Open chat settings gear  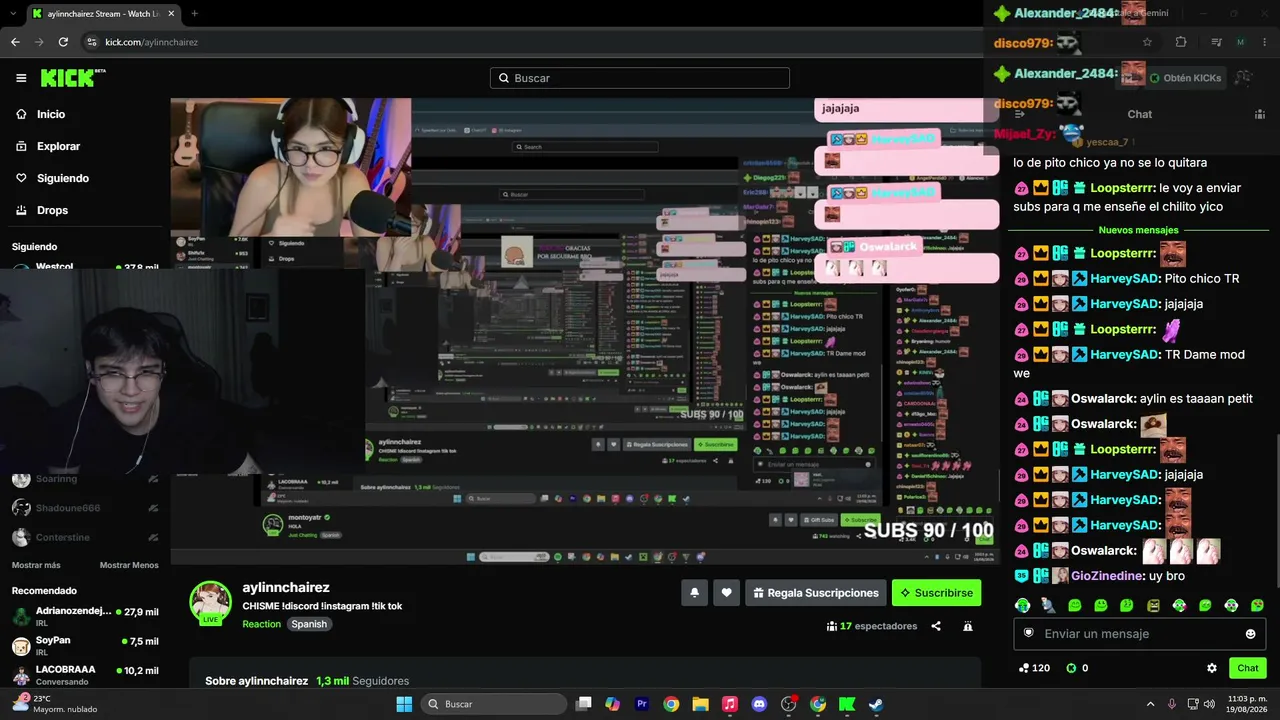tap(1212, 668)
